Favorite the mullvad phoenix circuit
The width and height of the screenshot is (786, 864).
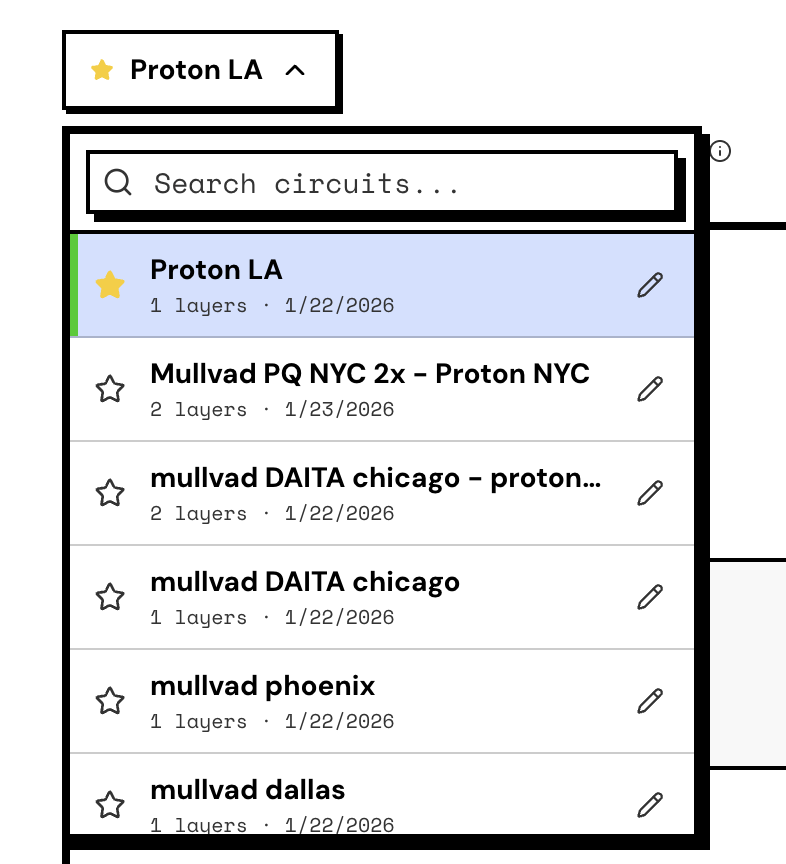[110, 700]
